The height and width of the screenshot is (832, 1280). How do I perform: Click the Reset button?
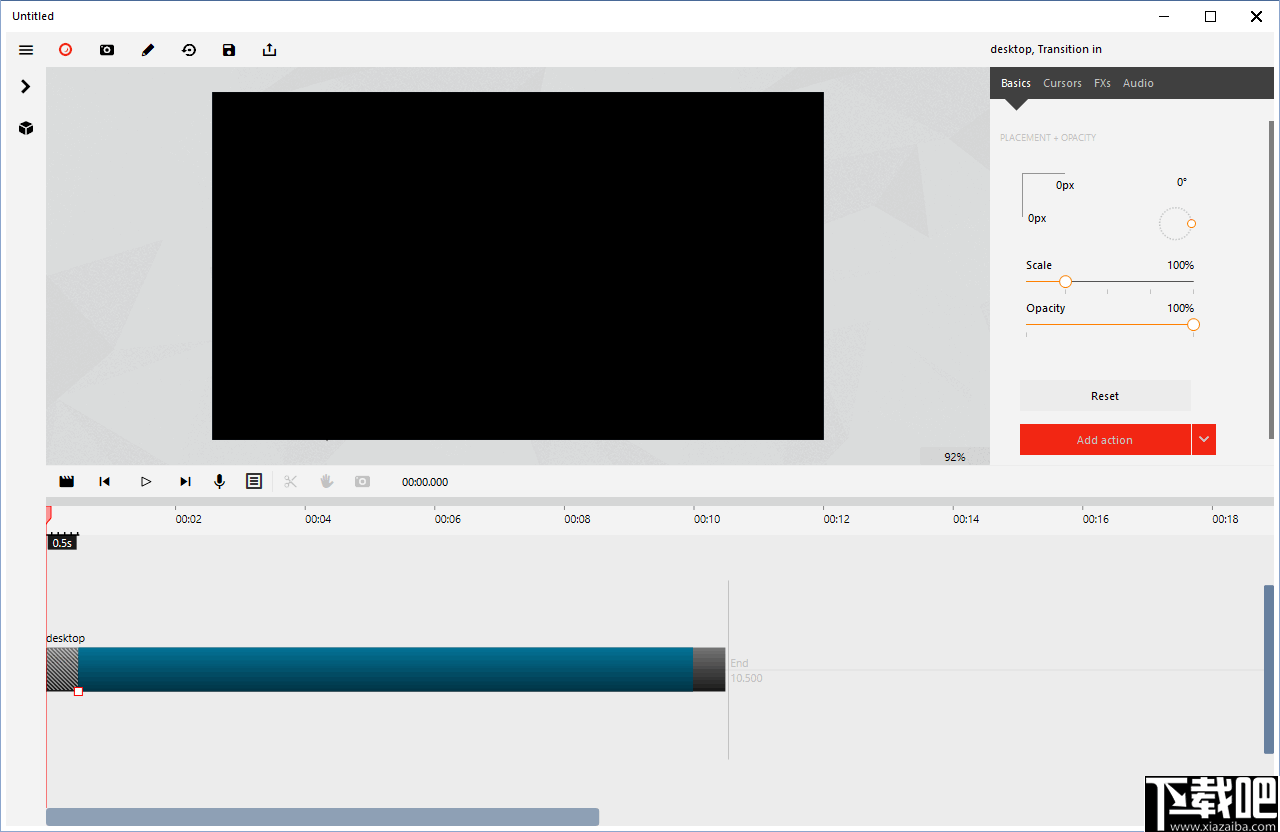[x=1105, y=396]
